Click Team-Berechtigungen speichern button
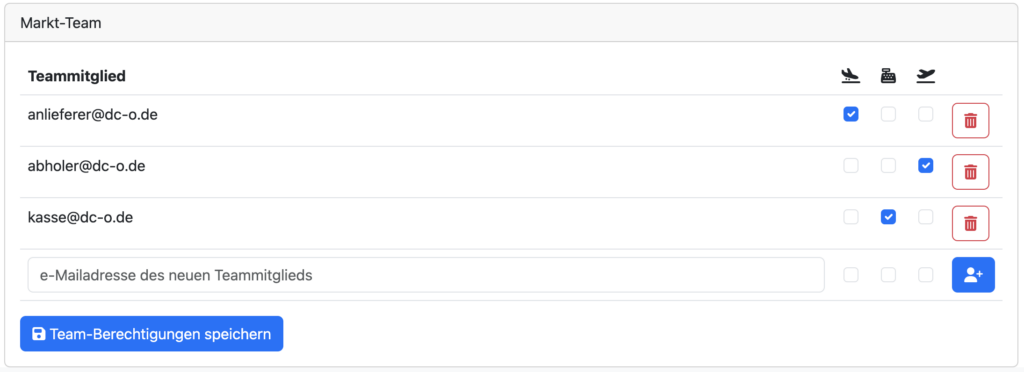Screen dimensions: 1024x372 click(152, 334)
